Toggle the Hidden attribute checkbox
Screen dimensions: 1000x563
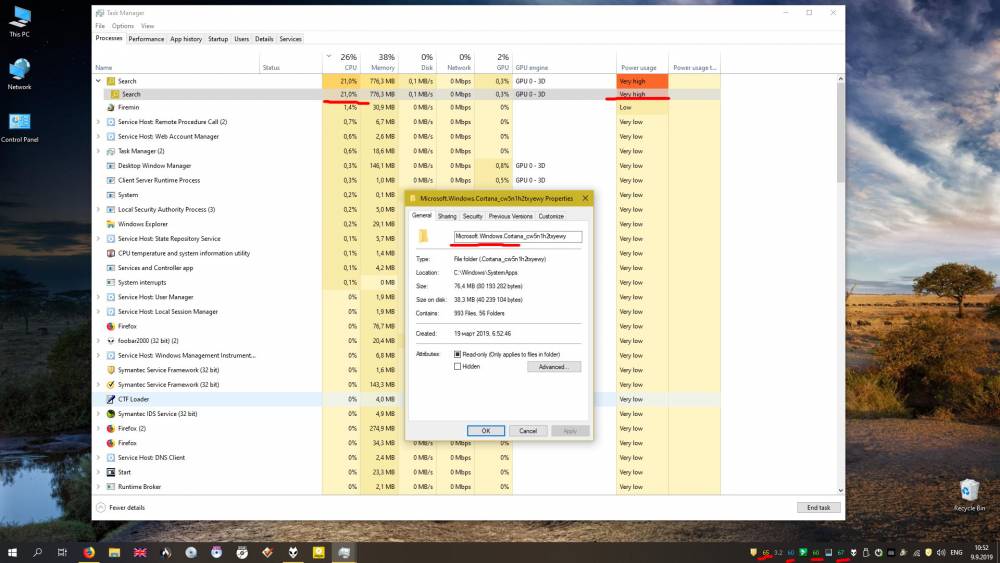457,367
